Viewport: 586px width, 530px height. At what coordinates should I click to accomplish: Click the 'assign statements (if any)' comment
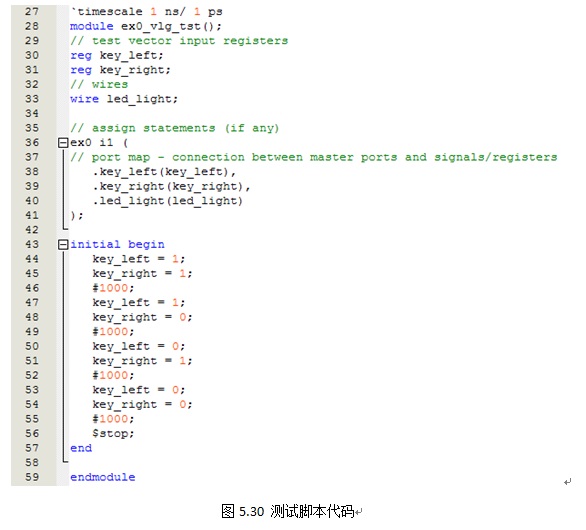coord(175,128)
